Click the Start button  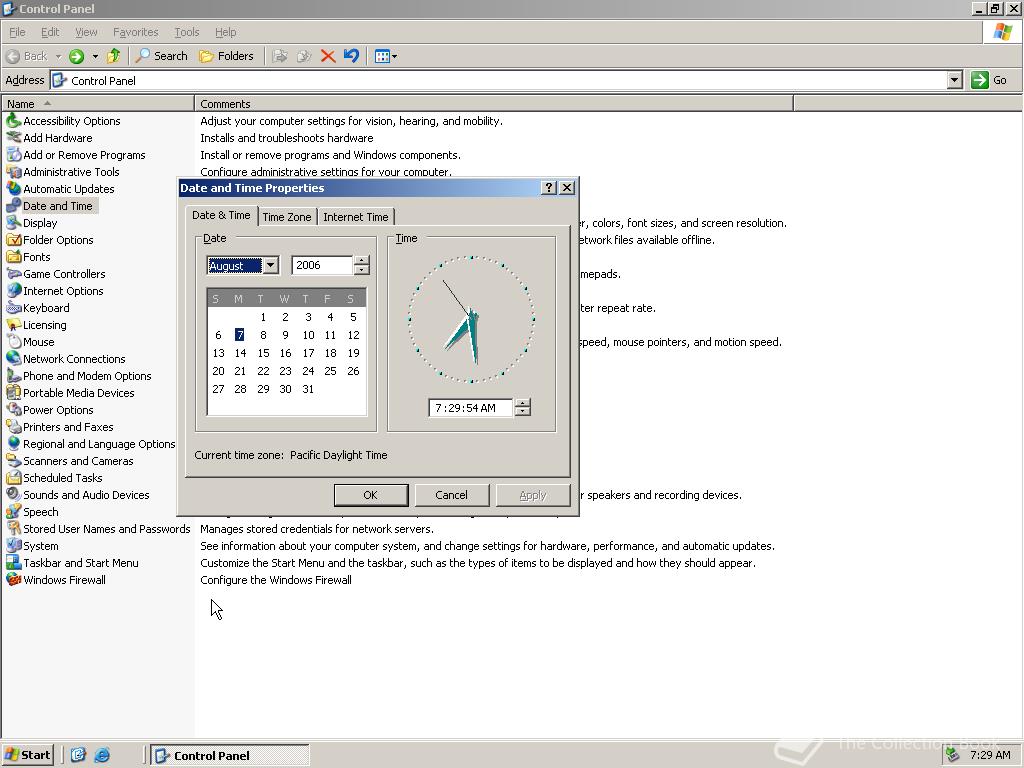[27, 755]
